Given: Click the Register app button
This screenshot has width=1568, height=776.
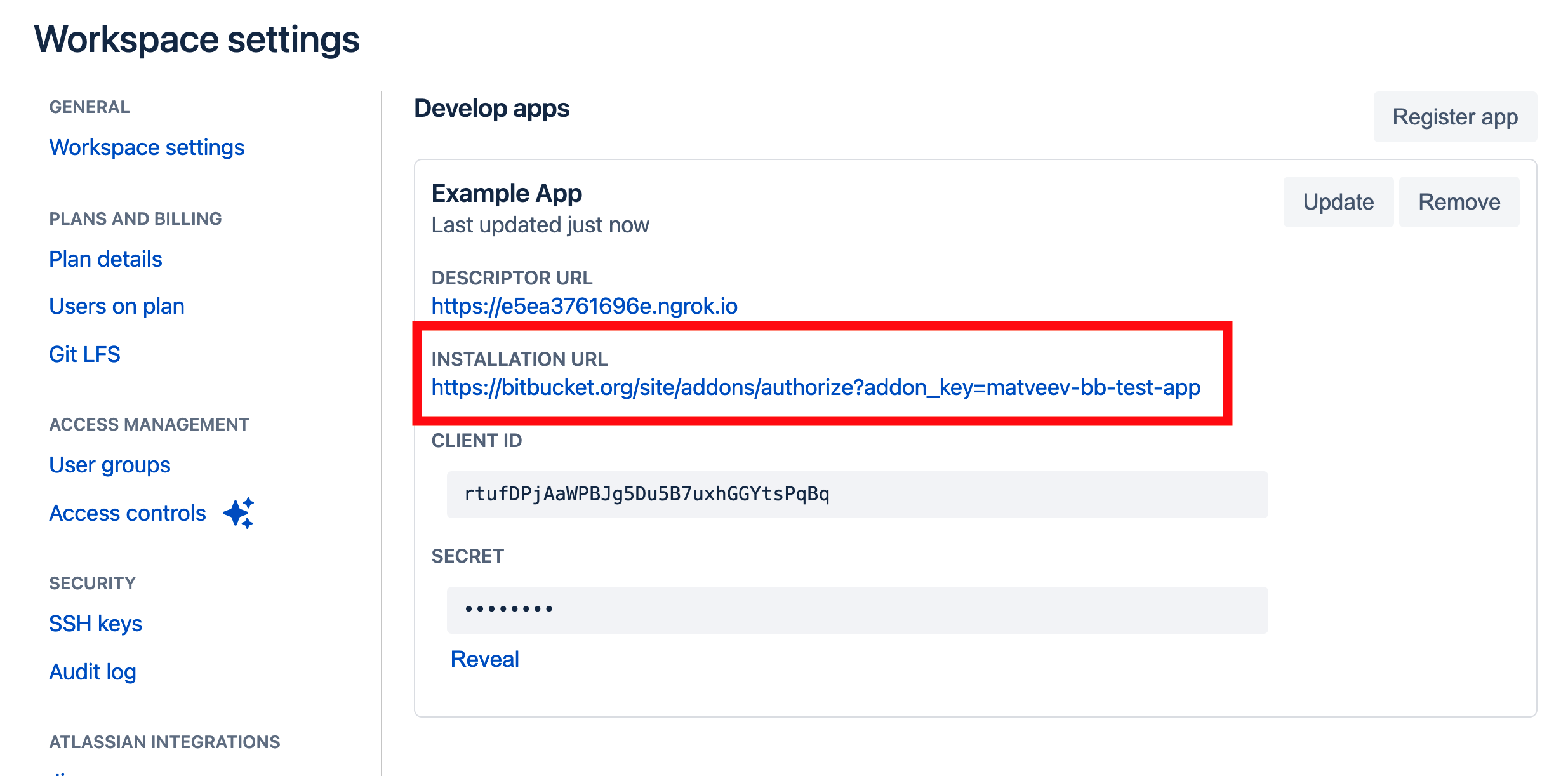Looking at the screenshot, I should [x=1455, y=117].
